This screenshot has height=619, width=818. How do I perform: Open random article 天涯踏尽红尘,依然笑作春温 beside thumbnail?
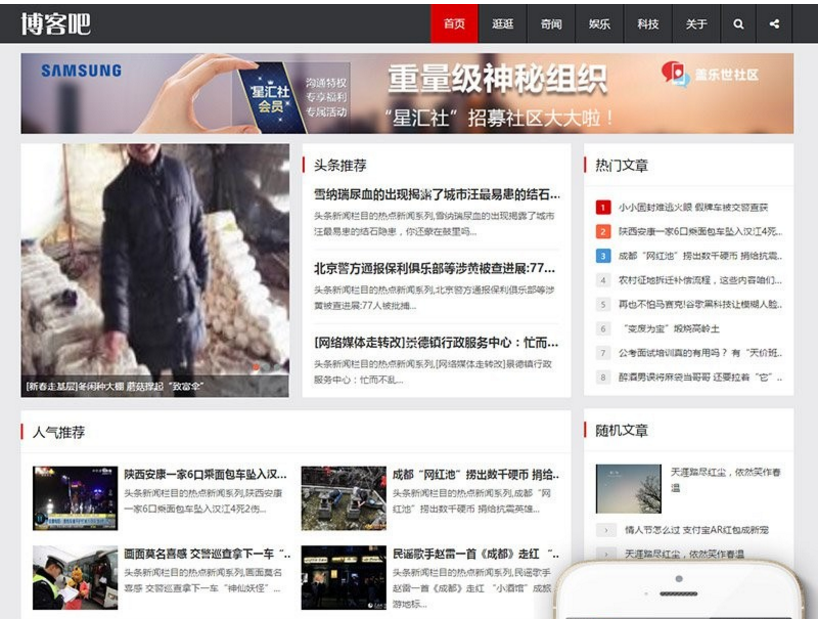[725, 480]
